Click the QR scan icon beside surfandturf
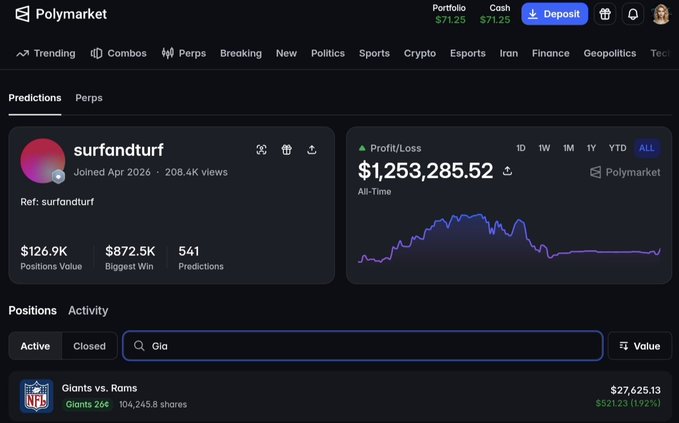679x423 pixels. (261, 150)
